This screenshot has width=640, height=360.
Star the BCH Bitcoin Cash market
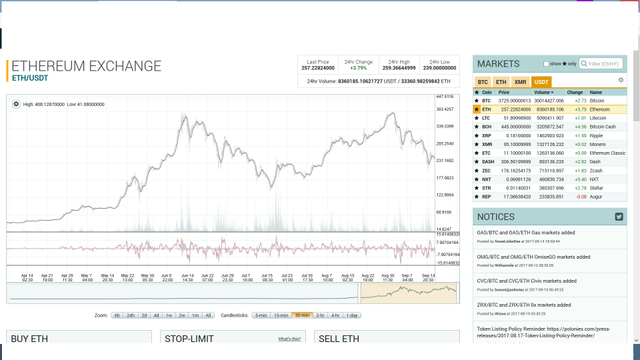[476, 127]
